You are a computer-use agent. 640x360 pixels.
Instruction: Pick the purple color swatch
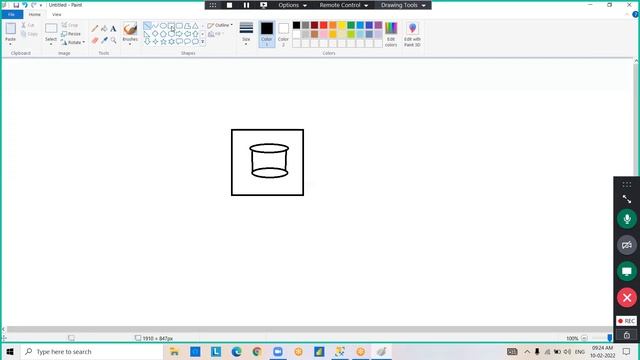tap(378, 25)
